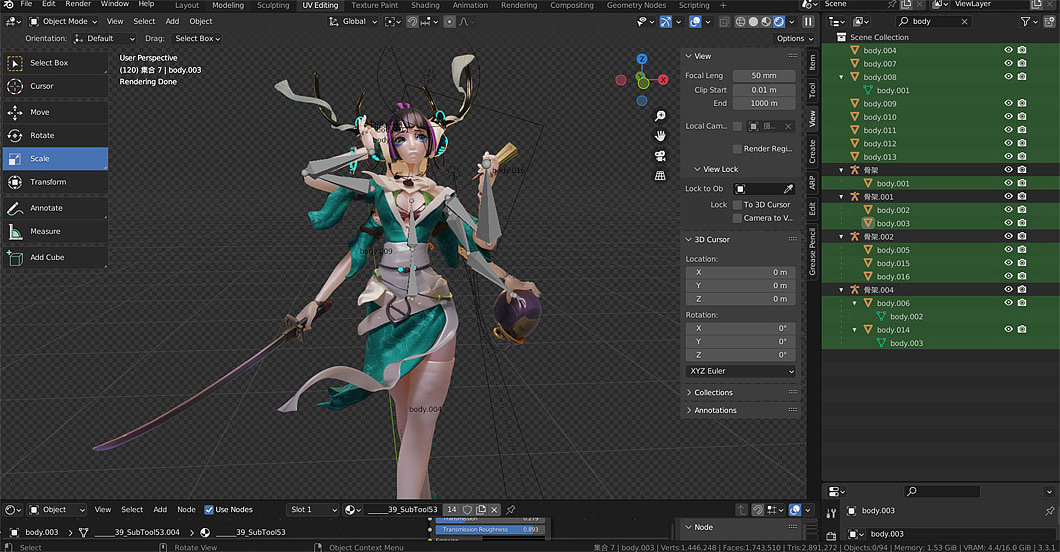Toggle the Use Nodes checkbox
The image size is (1060, 552).
coord(209,510)
